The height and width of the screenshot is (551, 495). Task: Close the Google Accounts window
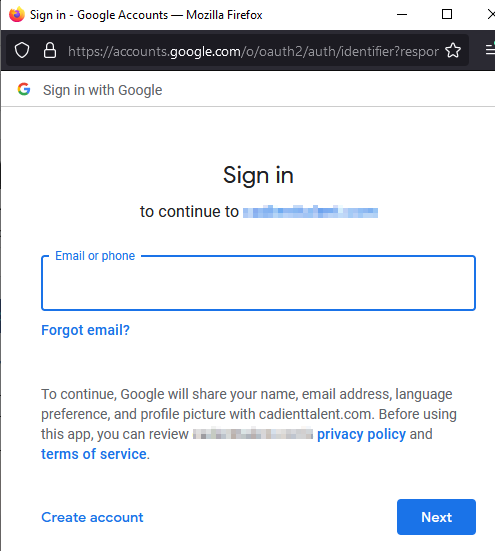491,14
